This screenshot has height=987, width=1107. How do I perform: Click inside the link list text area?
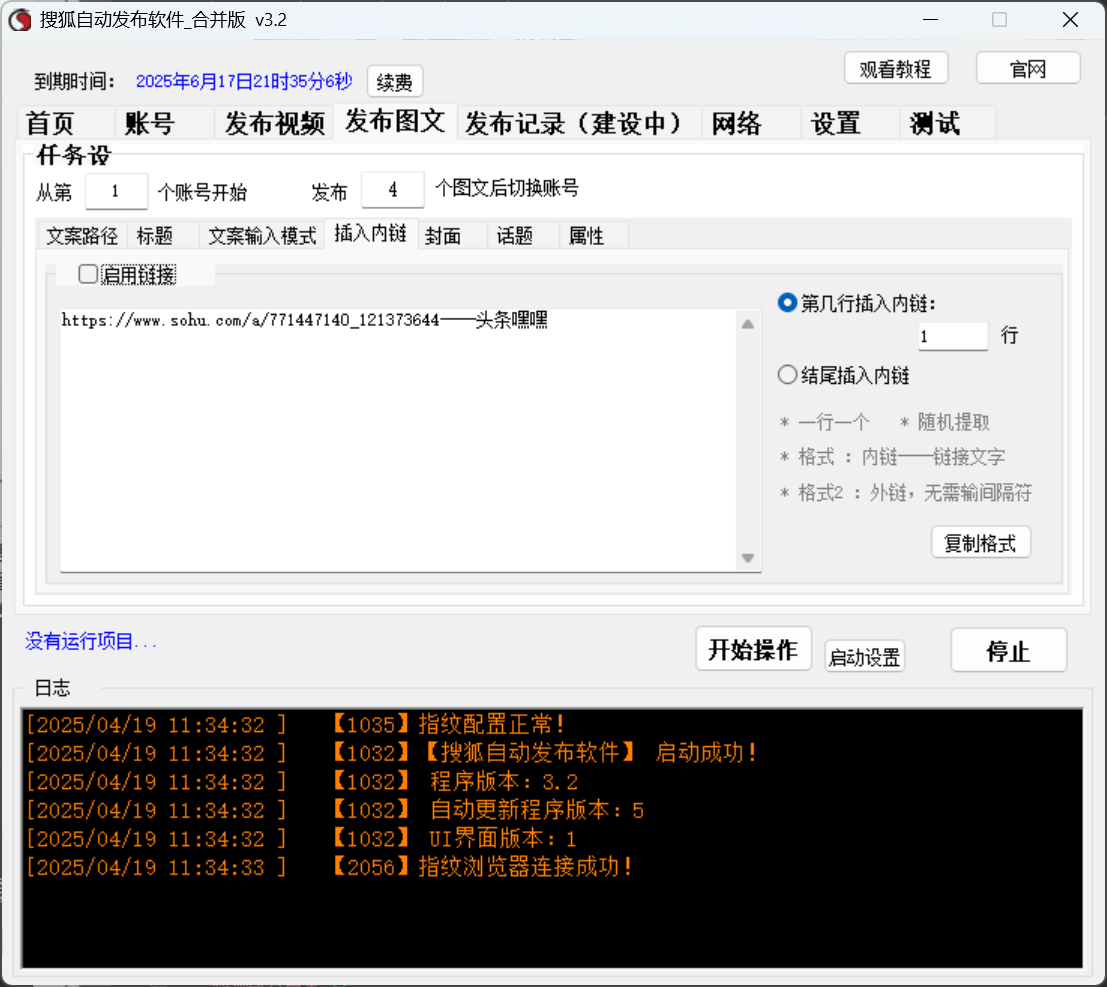[399, 441]
